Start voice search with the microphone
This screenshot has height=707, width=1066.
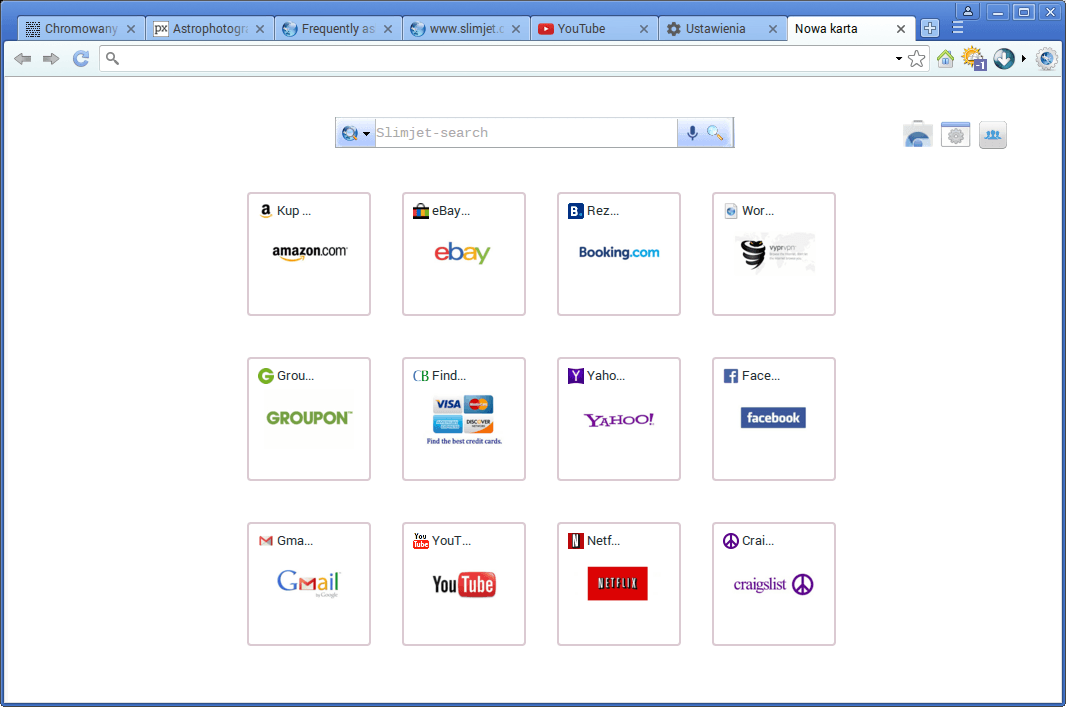click(x=692, y=133)
